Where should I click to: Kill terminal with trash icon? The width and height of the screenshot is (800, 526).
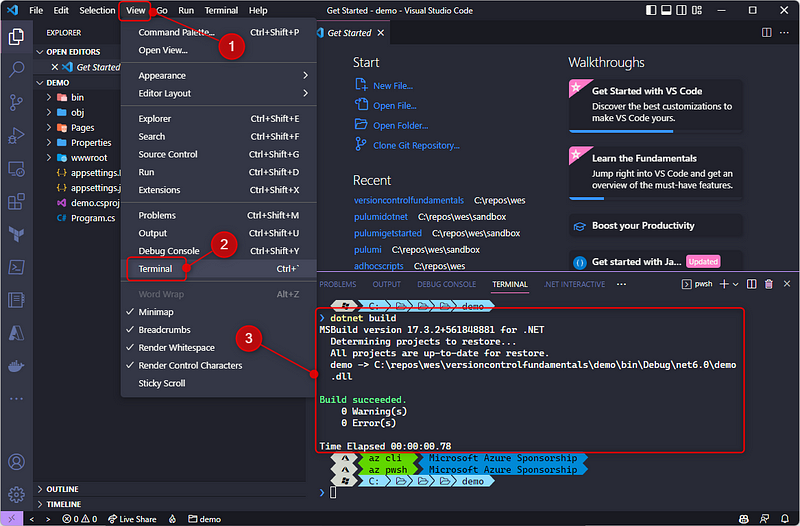point(768,284)
